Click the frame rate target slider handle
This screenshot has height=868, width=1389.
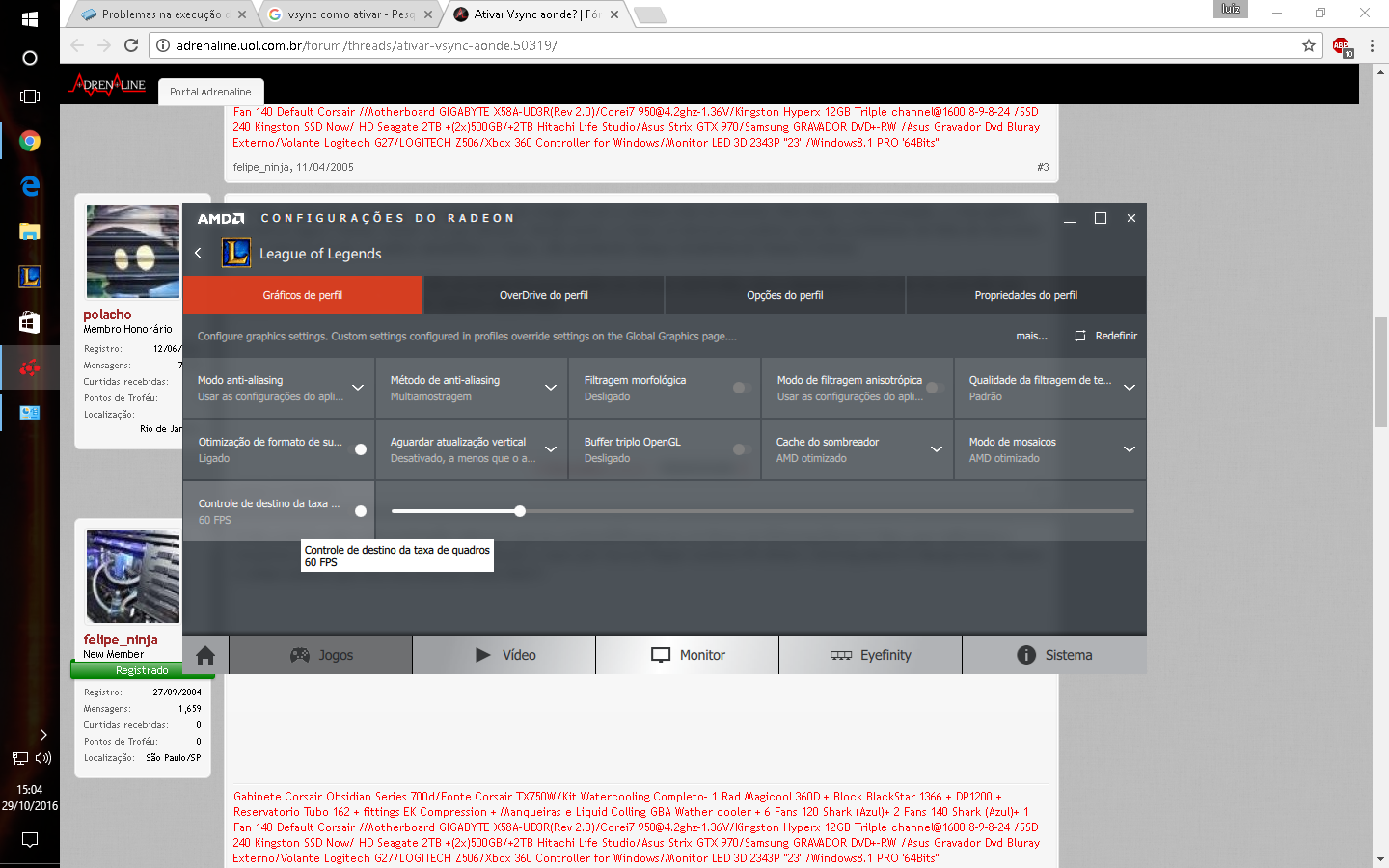coord(520,511)
